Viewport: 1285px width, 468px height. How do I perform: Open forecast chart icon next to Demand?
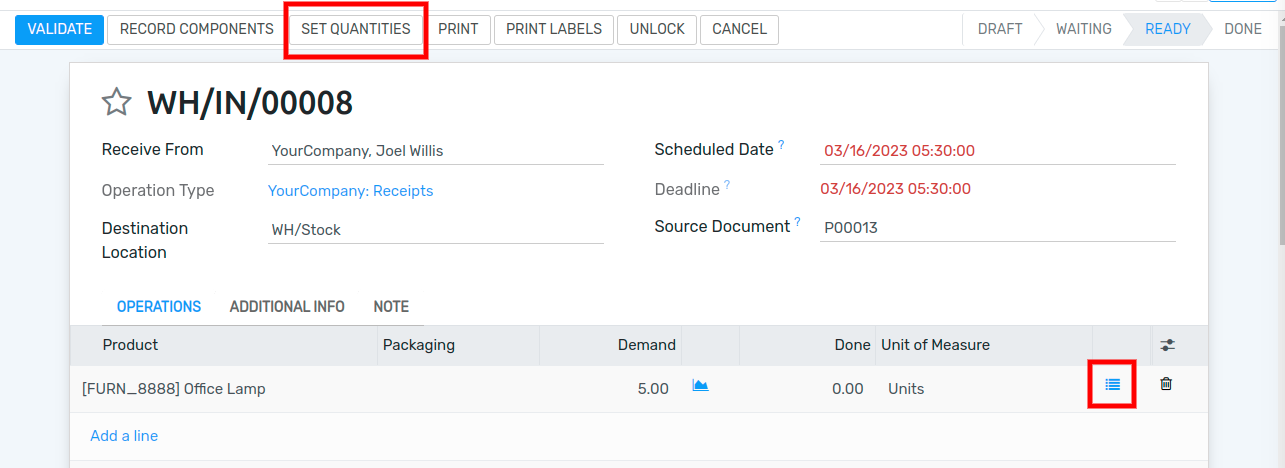click(x=701, y=385)
